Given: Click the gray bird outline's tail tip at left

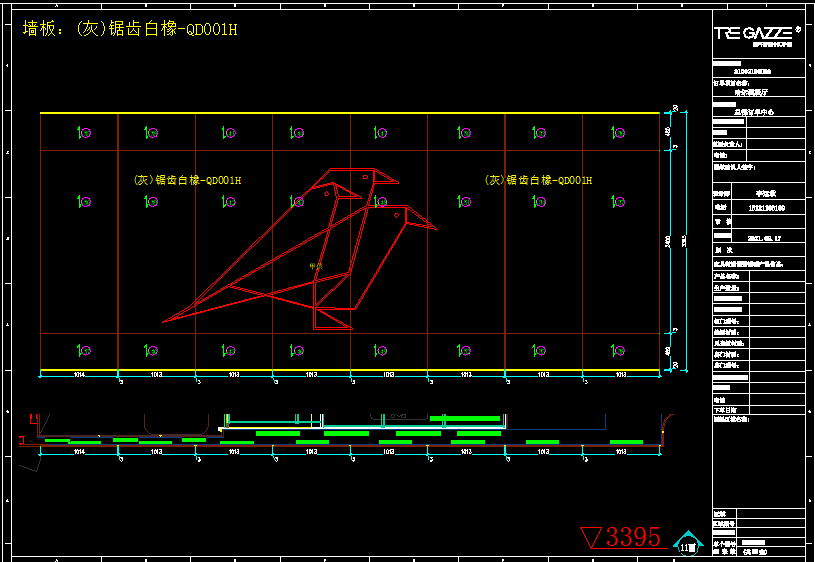Looking at the screenshot, I should click(x=165, y=321).
